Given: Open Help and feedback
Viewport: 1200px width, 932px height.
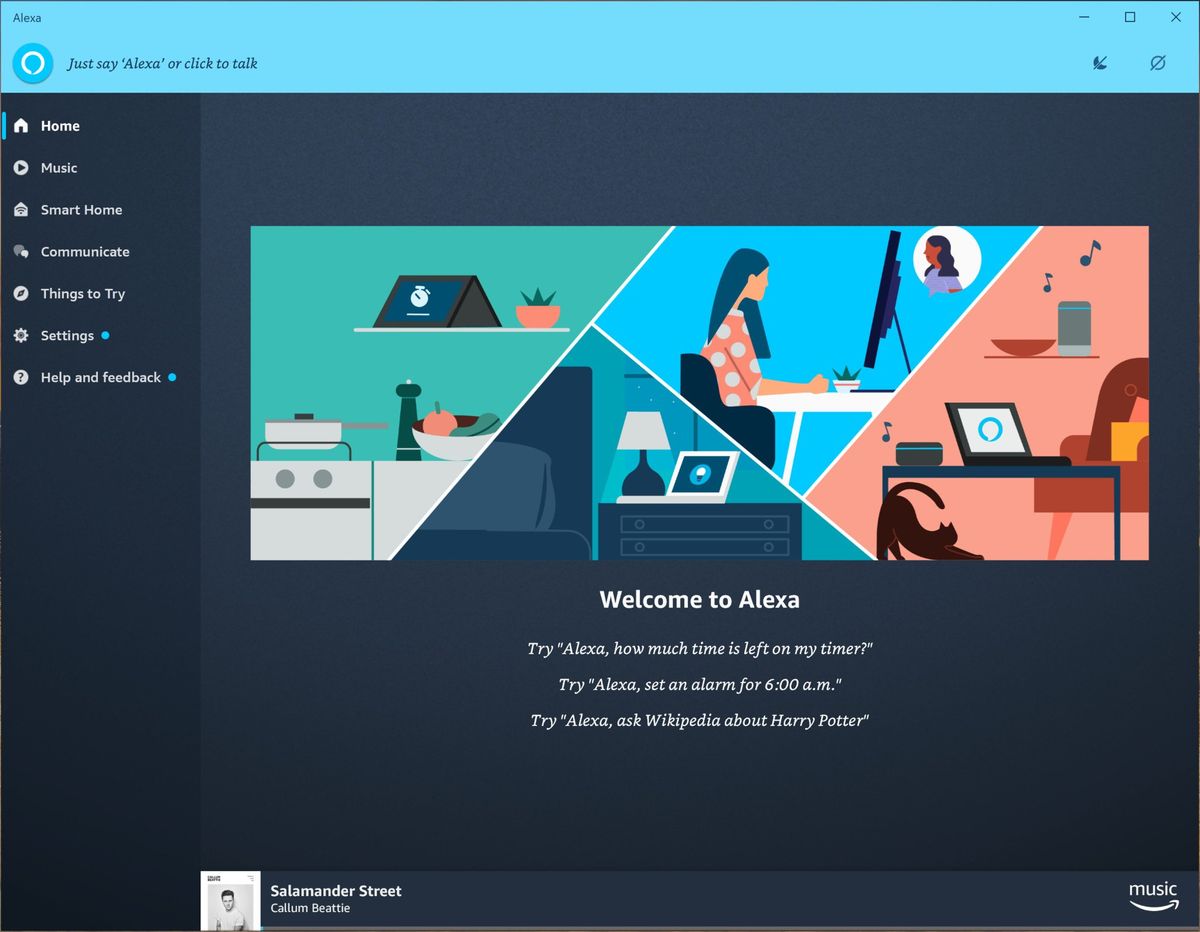Looking at the screenshot, I should tap(101, 378).
